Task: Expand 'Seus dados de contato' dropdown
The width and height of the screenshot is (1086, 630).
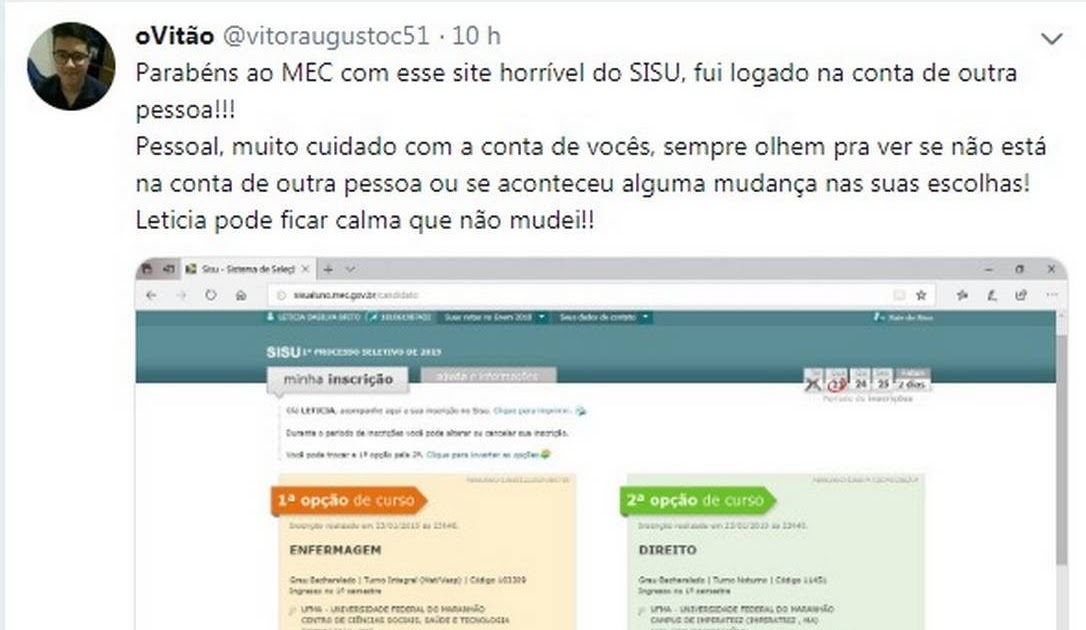Action: tap(604, 317)
